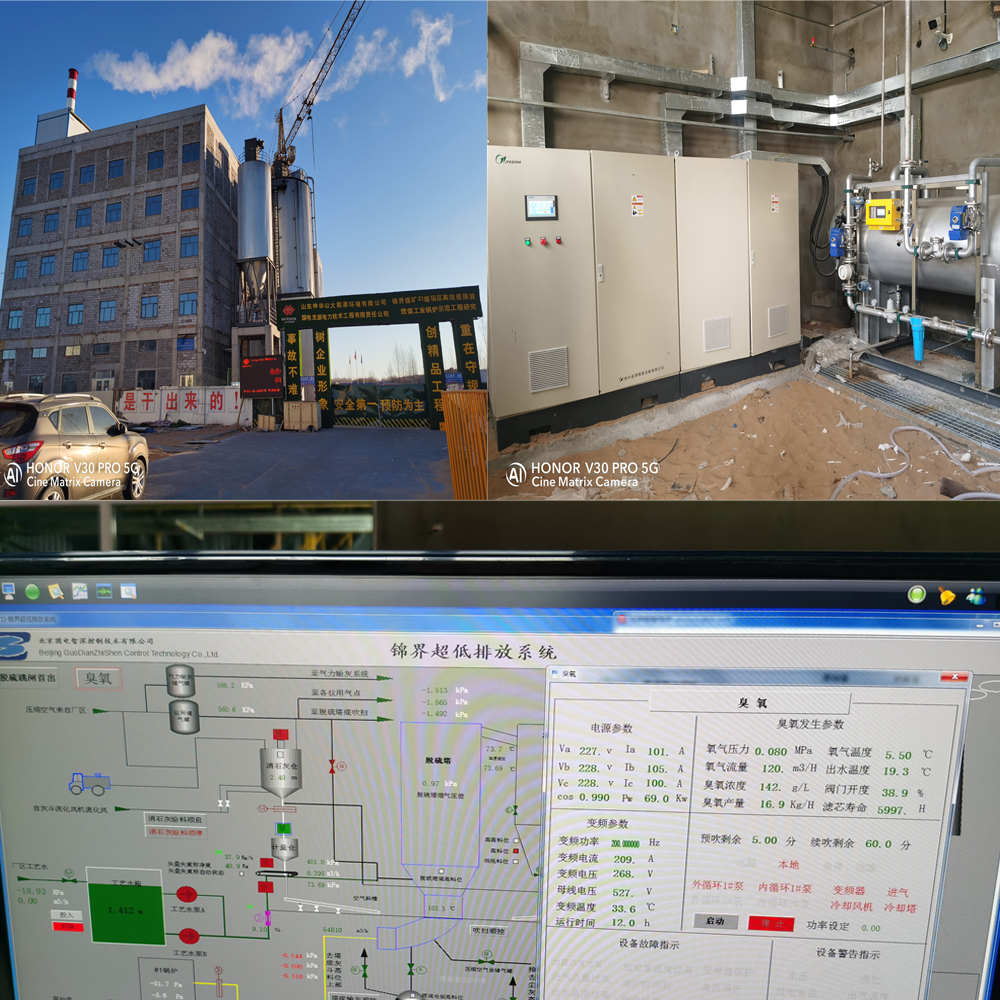Click the green M motor block above 计量仓
This screenshot has width=1000, height=1000.
point(283,828)
